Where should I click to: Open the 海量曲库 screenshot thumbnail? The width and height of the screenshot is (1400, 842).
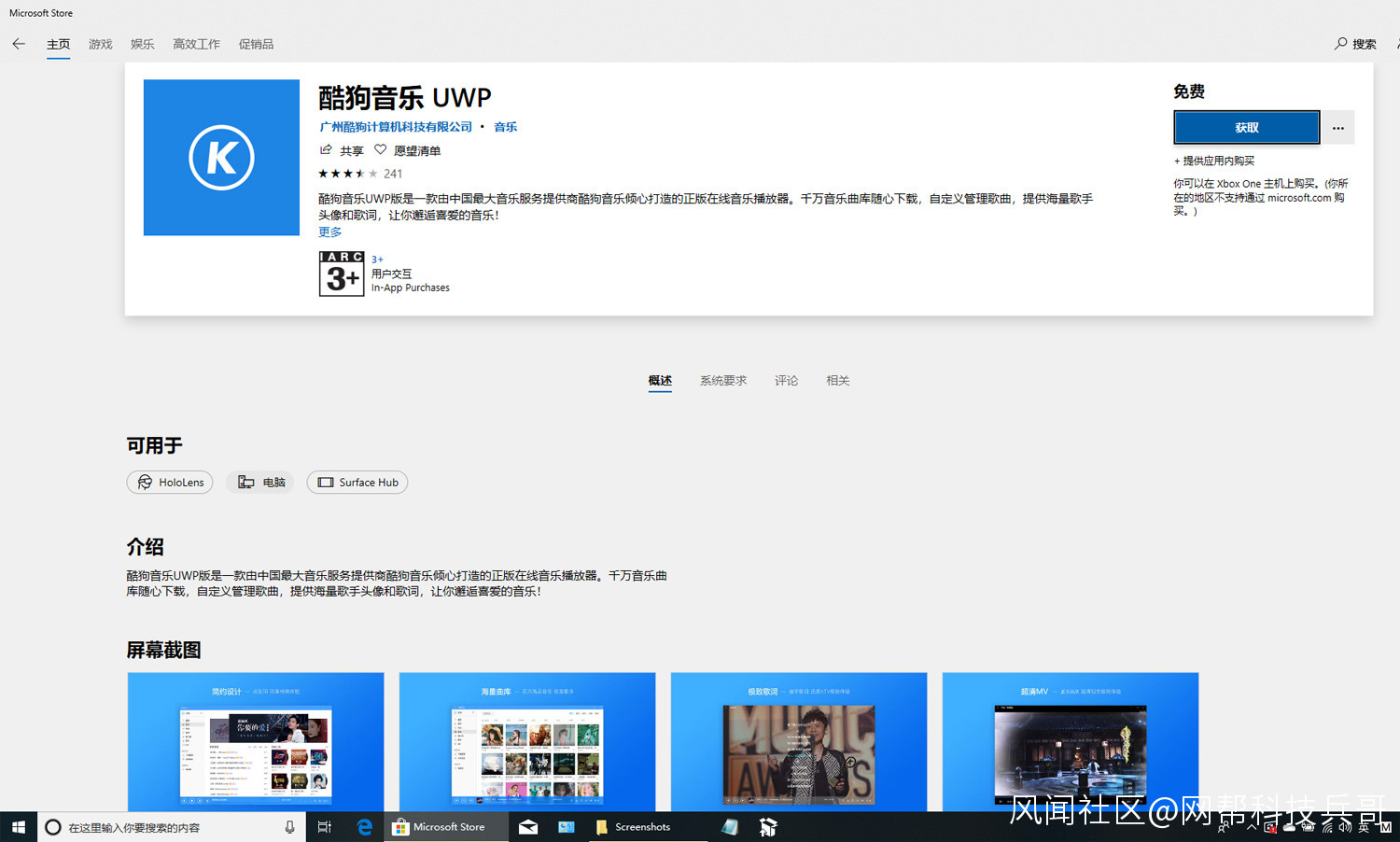tap(527, 742)
